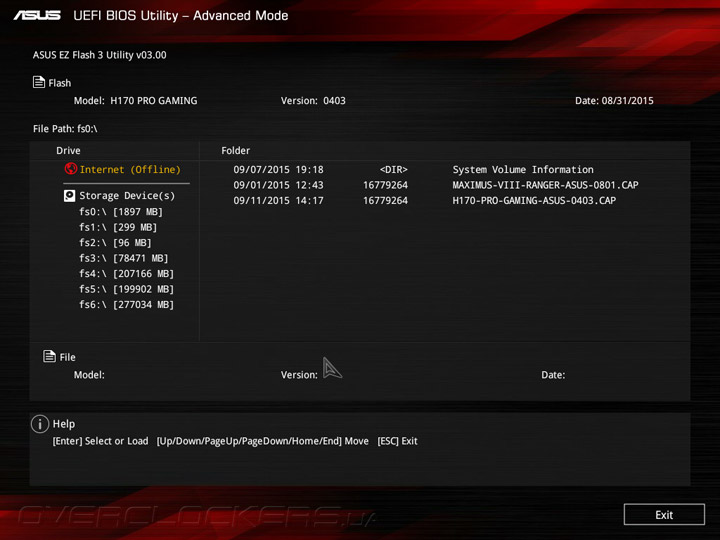
Task: Select Internet (Offline) drive option
Action: coord(130,169)
